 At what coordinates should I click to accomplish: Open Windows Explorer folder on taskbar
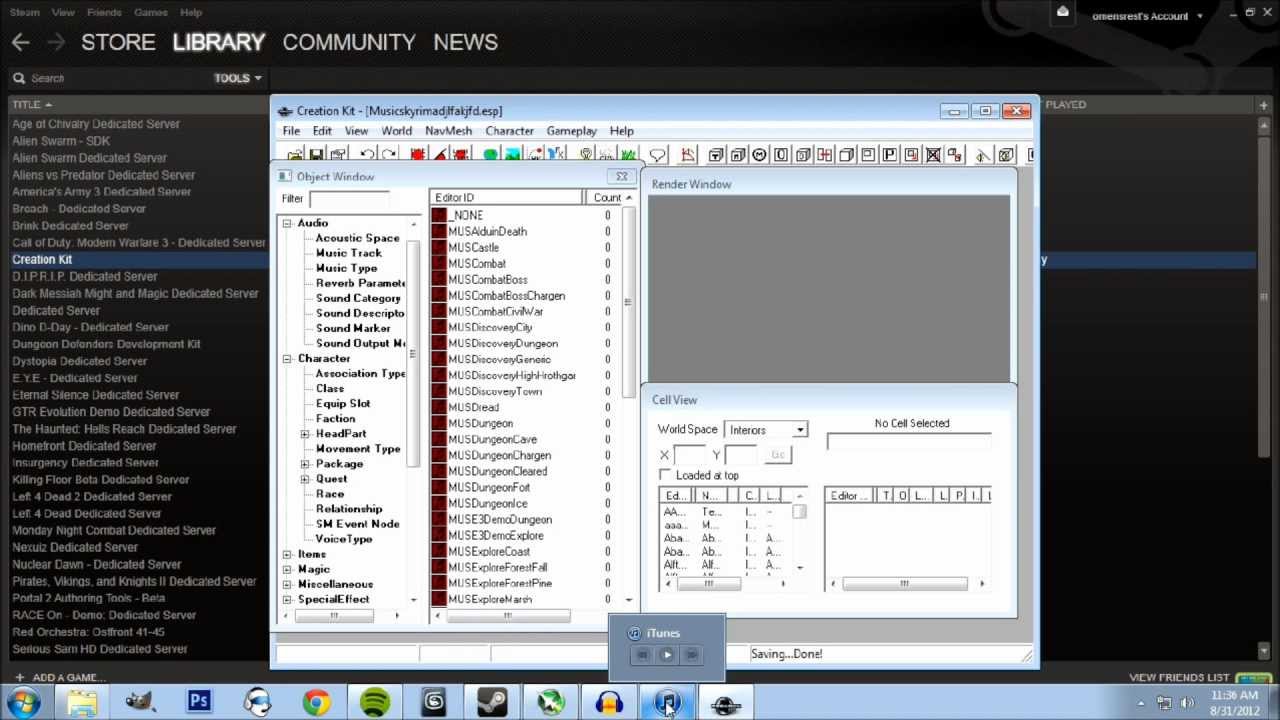click(x=82, y=703)
